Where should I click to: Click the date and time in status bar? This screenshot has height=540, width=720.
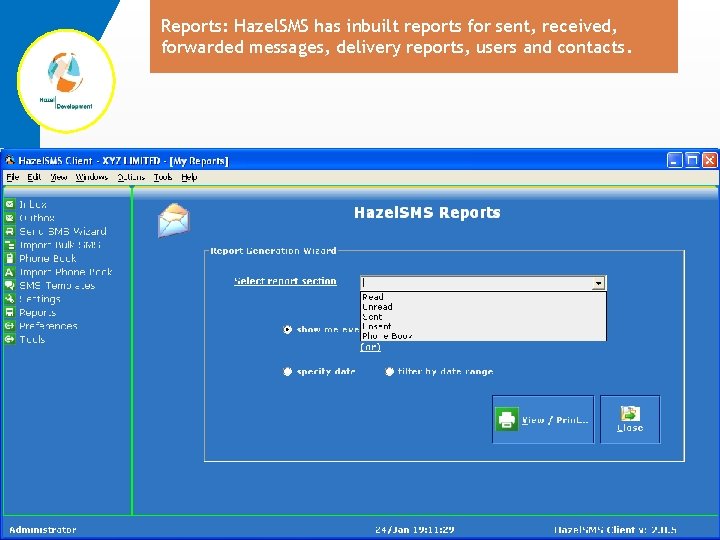415,529
